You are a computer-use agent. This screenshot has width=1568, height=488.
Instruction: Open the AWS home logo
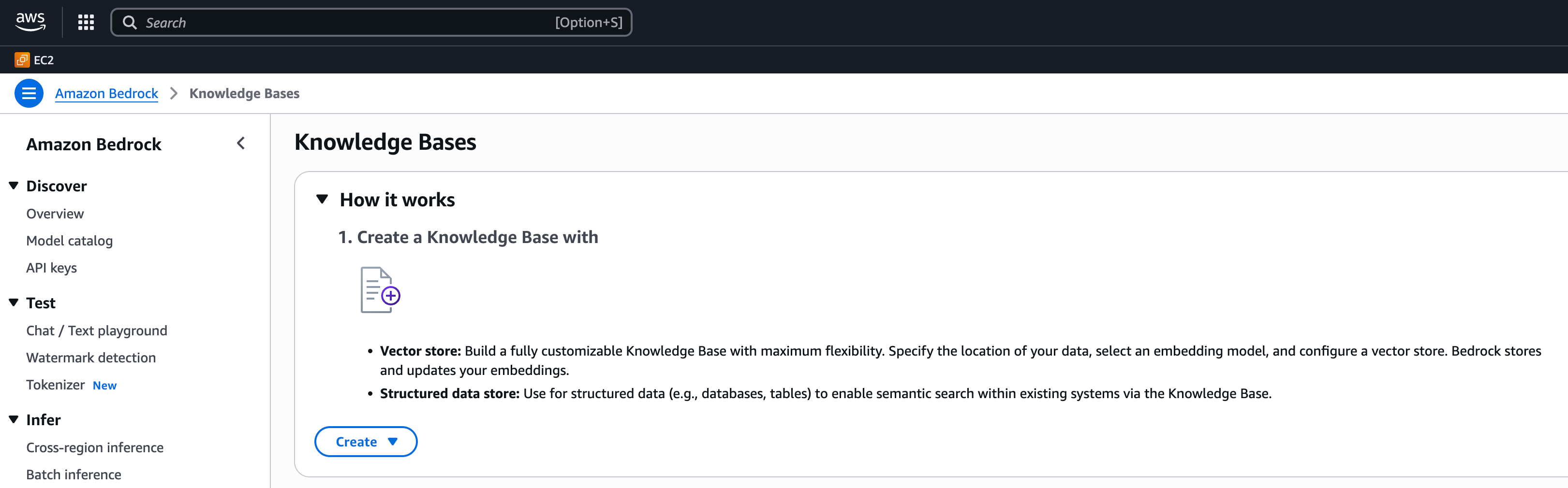point(30,23)
